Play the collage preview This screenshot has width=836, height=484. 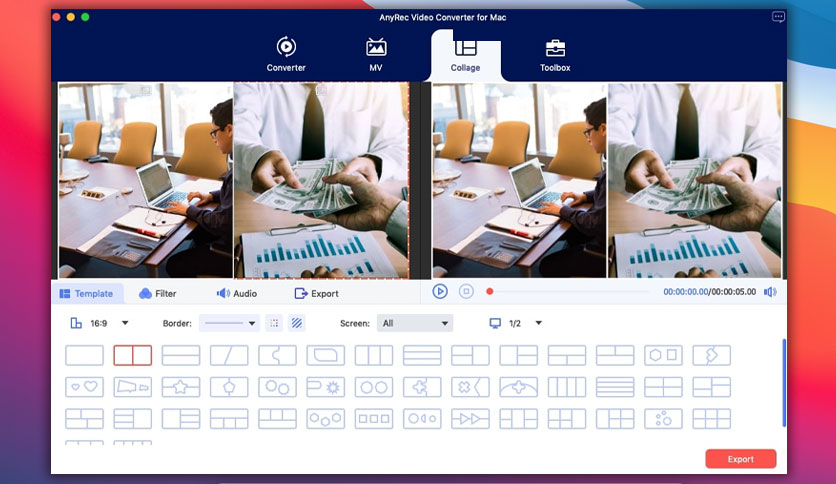tap(440, 292)
